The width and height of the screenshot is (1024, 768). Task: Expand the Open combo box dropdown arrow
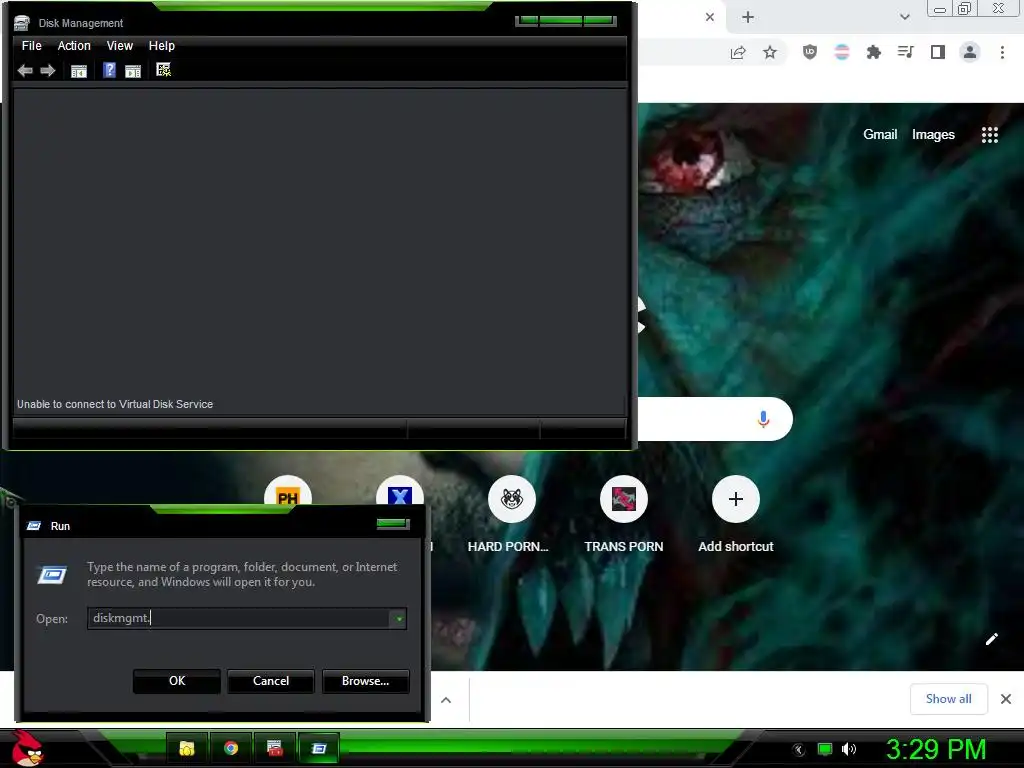coord(398,618)
